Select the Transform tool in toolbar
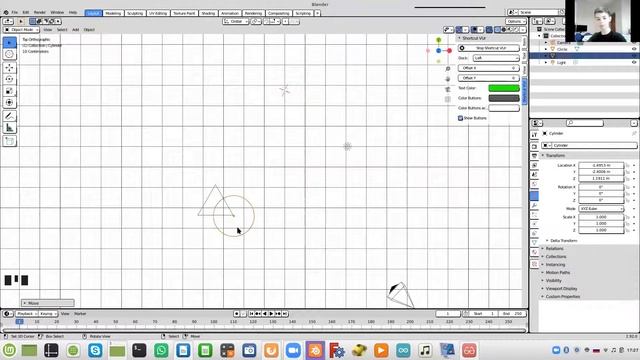 click(9, 102)
